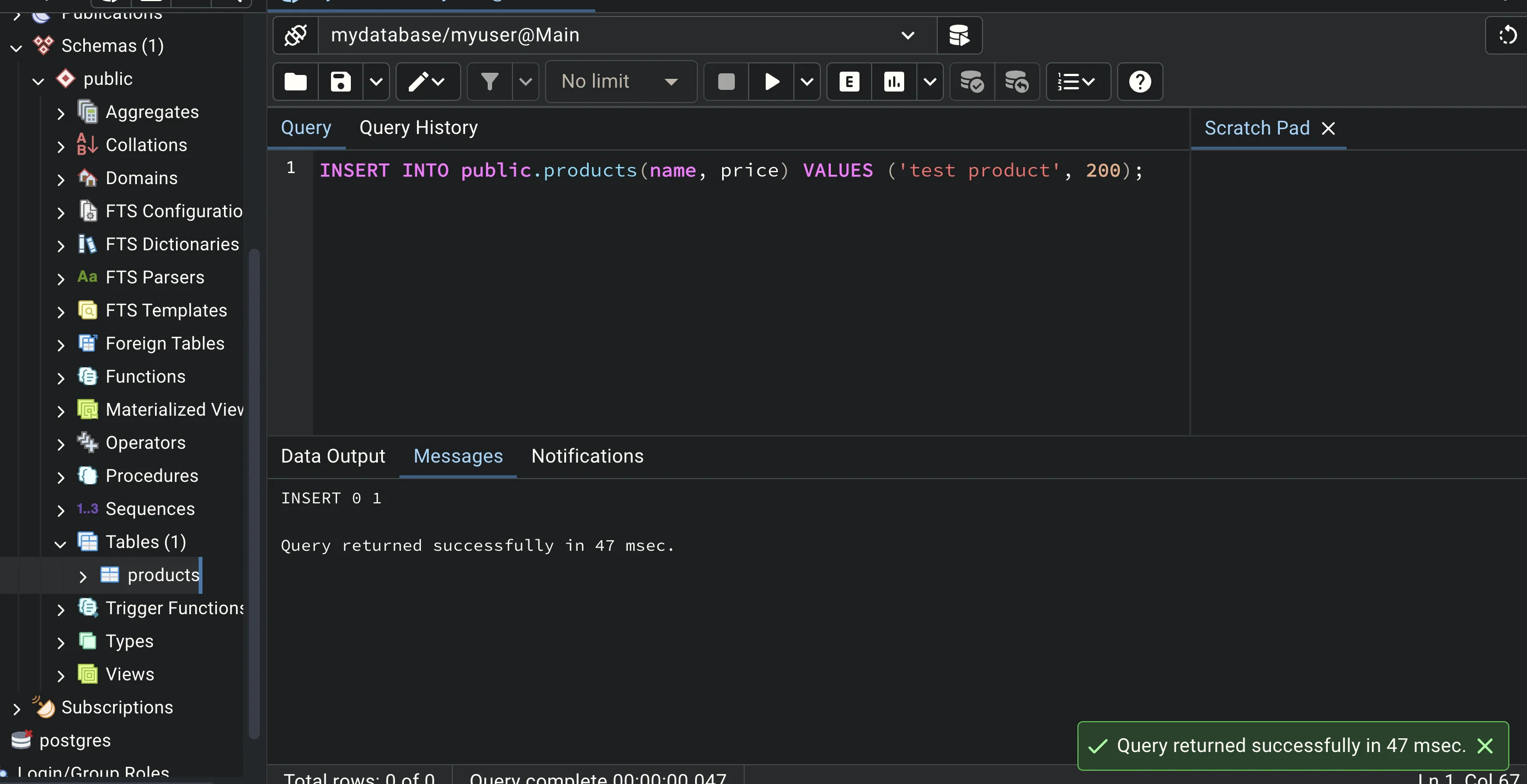The image size is (1527, 784).
Task: Open the connection dropdown mydatabase/myuser@Main
Action: click(x=627, y=35)
